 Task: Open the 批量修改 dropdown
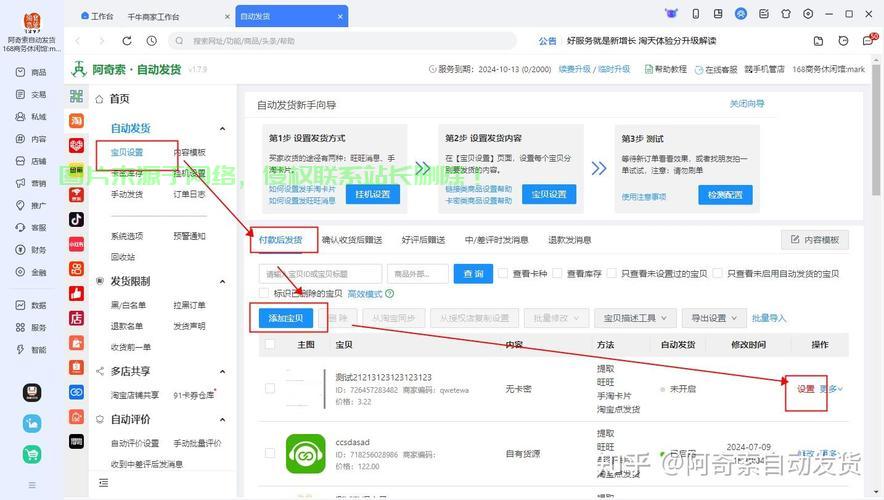[x=556, y=318]
